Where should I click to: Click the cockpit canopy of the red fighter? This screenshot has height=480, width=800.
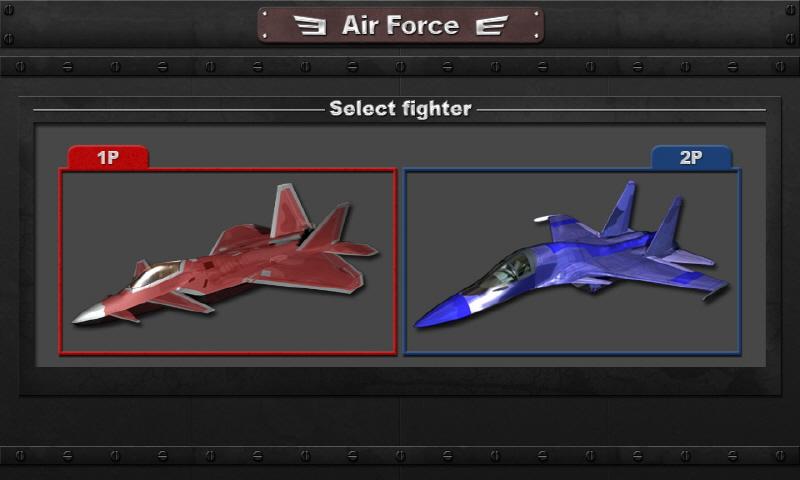[157, 273]
